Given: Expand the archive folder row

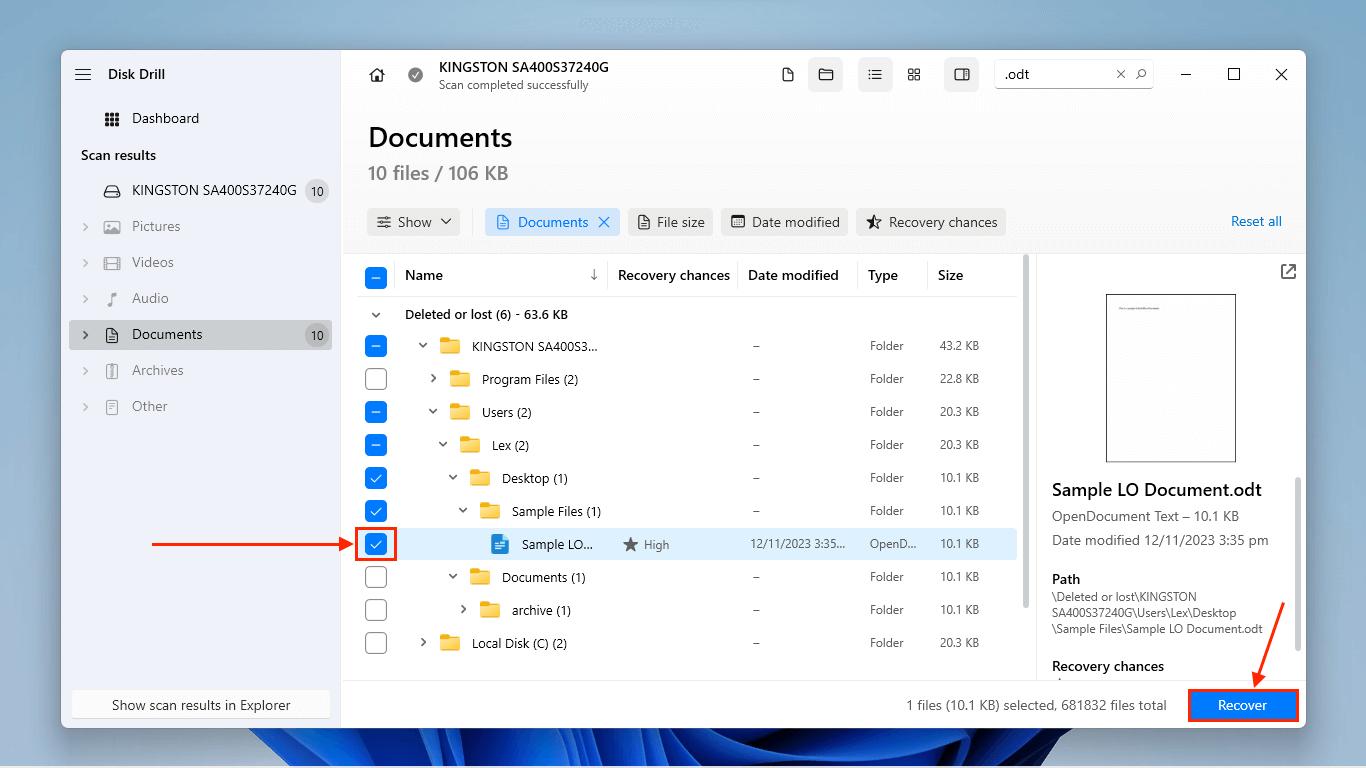Looking at the screenshot, I should coord(463,610).
